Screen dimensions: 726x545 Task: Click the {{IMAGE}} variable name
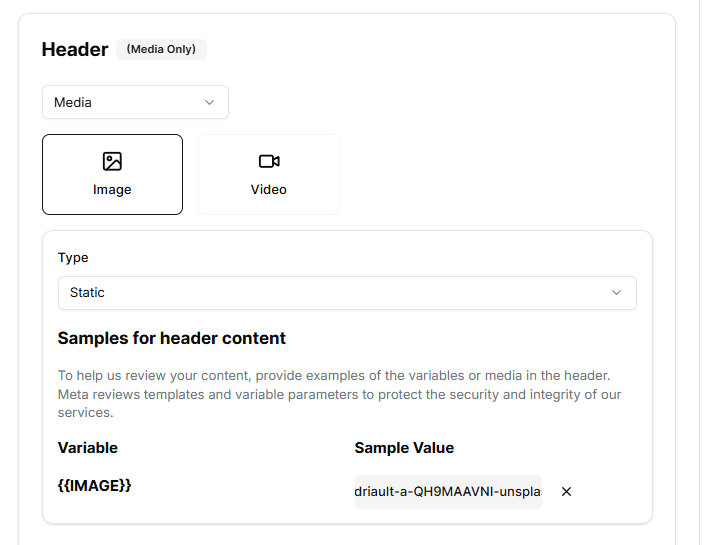coord(95,486)
